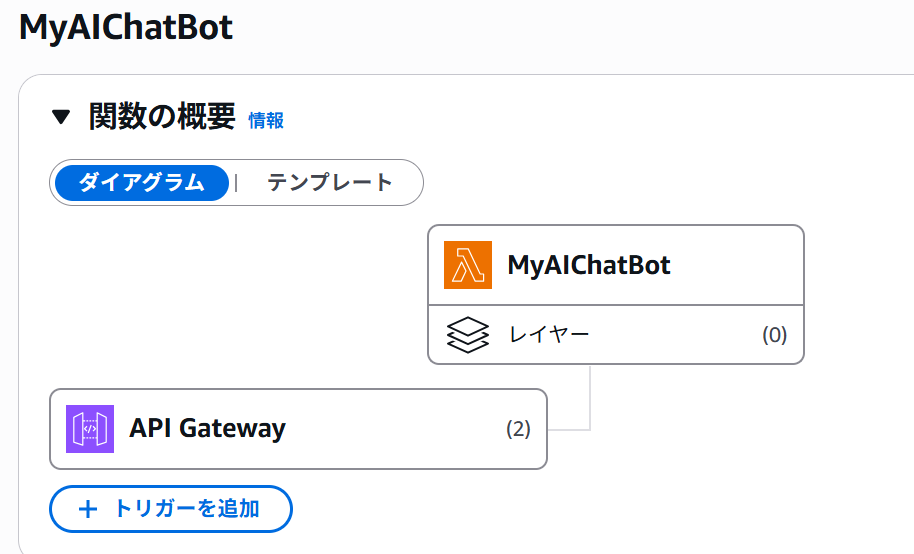This screenshot has width=914, height=554.
Task: Select the API Gateway trigger box
Action: (x=298, y=429)
